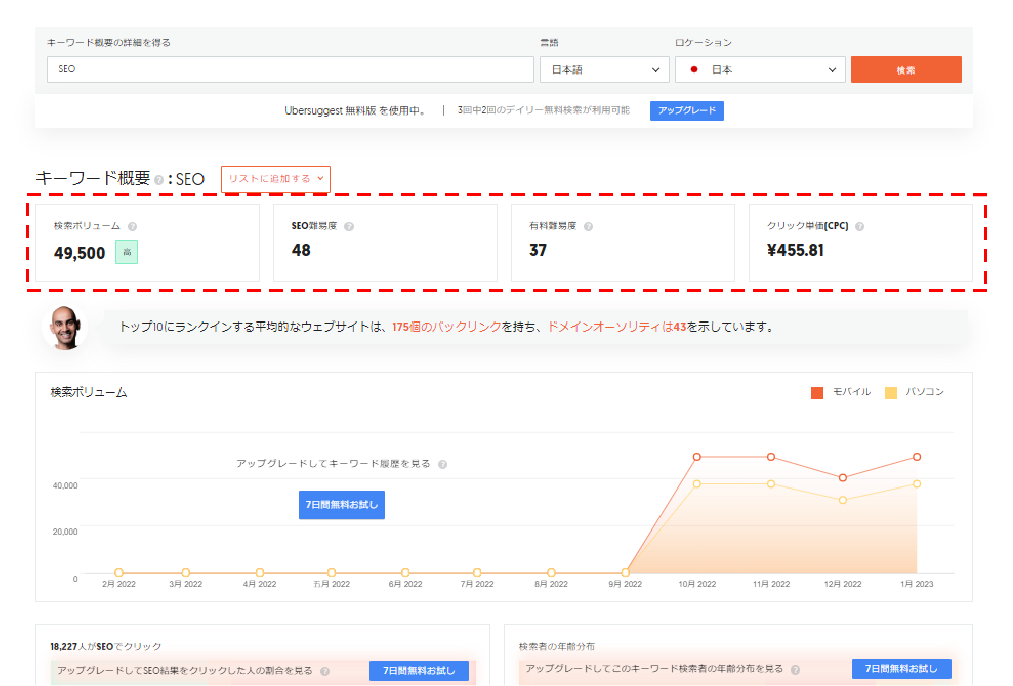Screen dimensions: 1013x686
Task: Open the ロケーション dropdown showing 日本
Action: click(760, 70)
